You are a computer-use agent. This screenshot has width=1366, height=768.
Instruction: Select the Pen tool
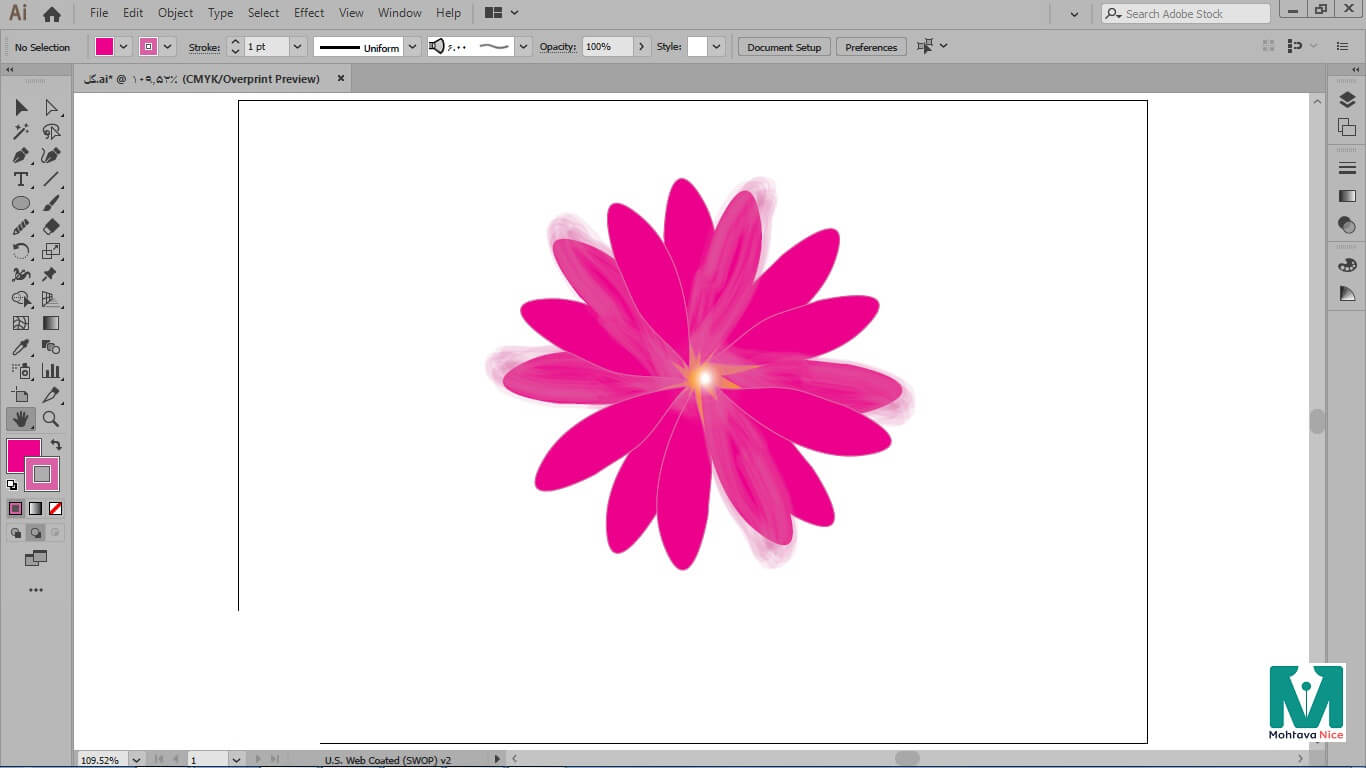point(20,156)
